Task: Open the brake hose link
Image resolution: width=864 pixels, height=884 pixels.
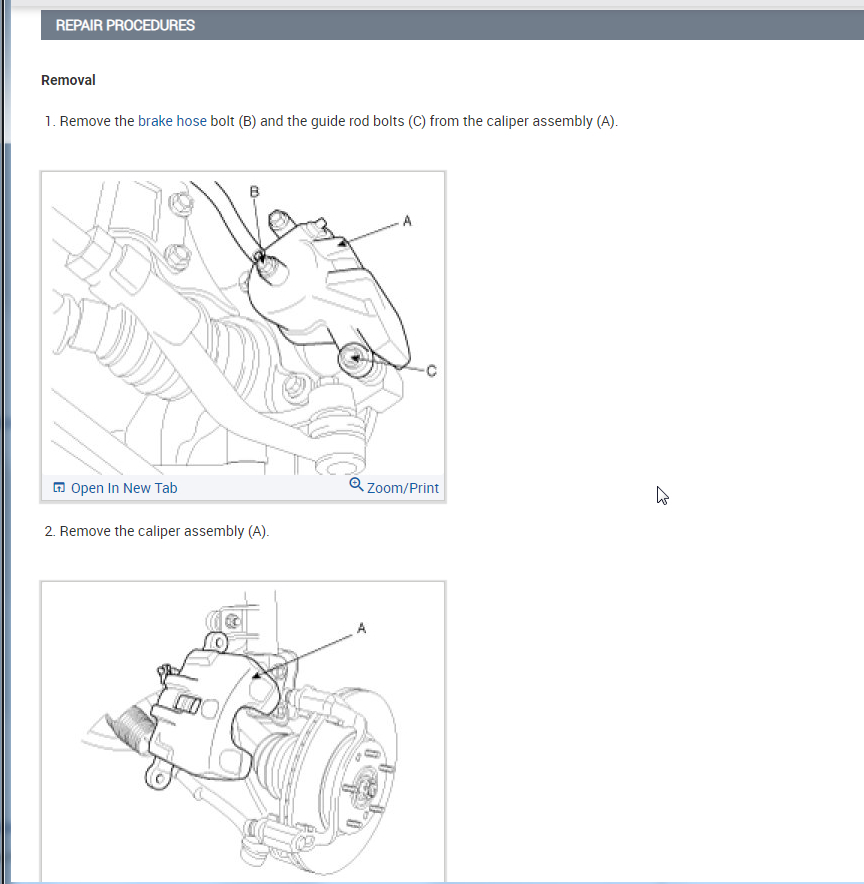Action: click(x=172, y=121)
